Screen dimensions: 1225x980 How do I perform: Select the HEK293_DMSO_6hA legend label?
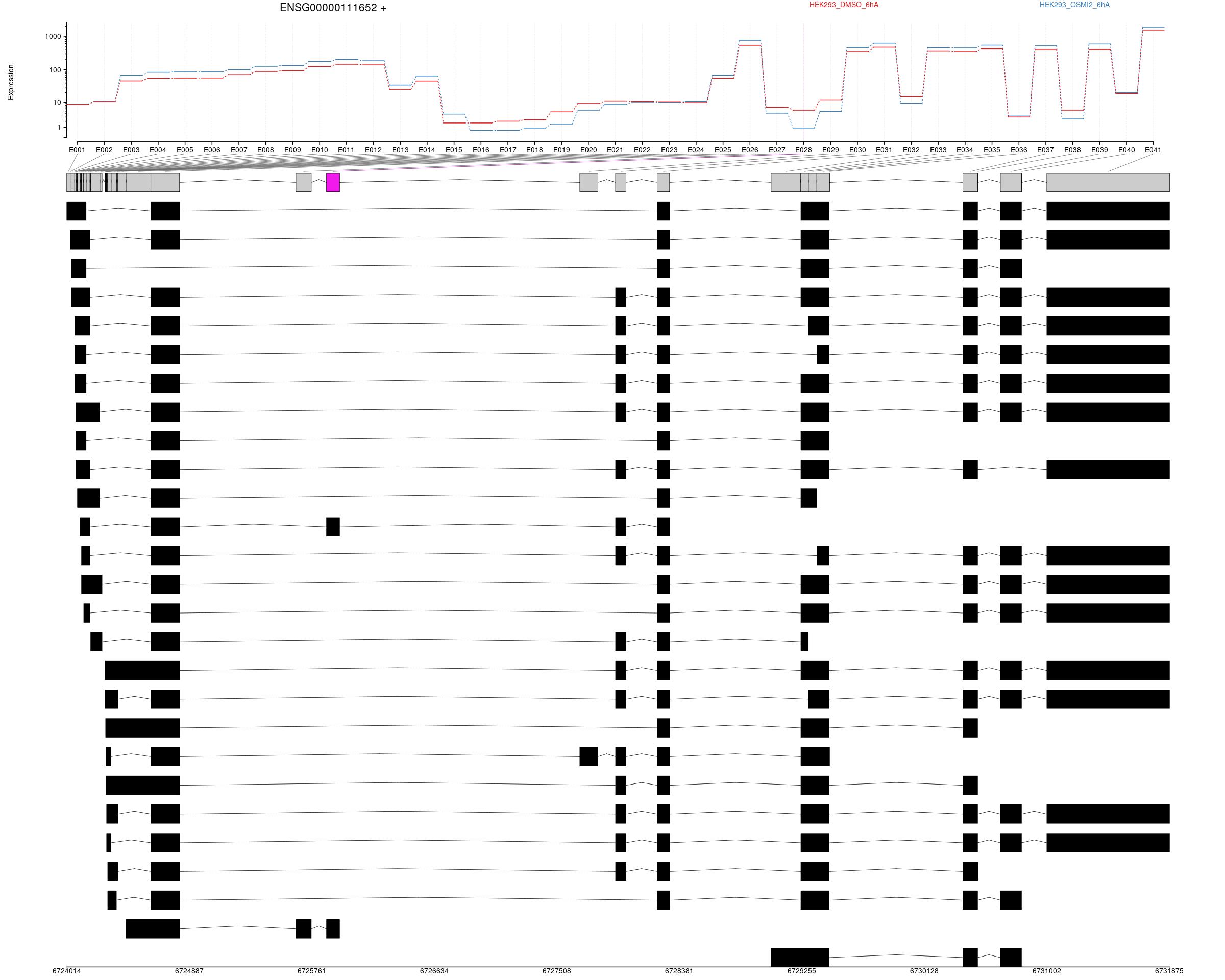point(844,5)
